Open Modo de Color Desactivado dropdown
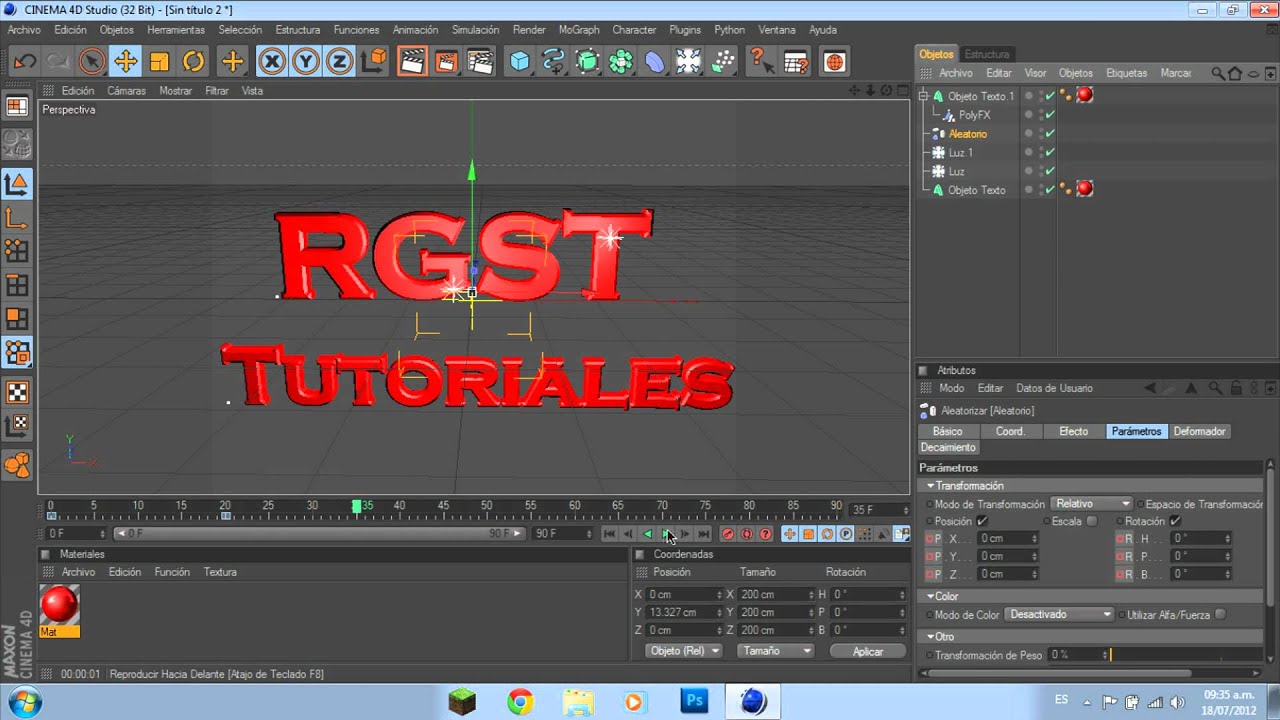 (x=1059, y=614)
